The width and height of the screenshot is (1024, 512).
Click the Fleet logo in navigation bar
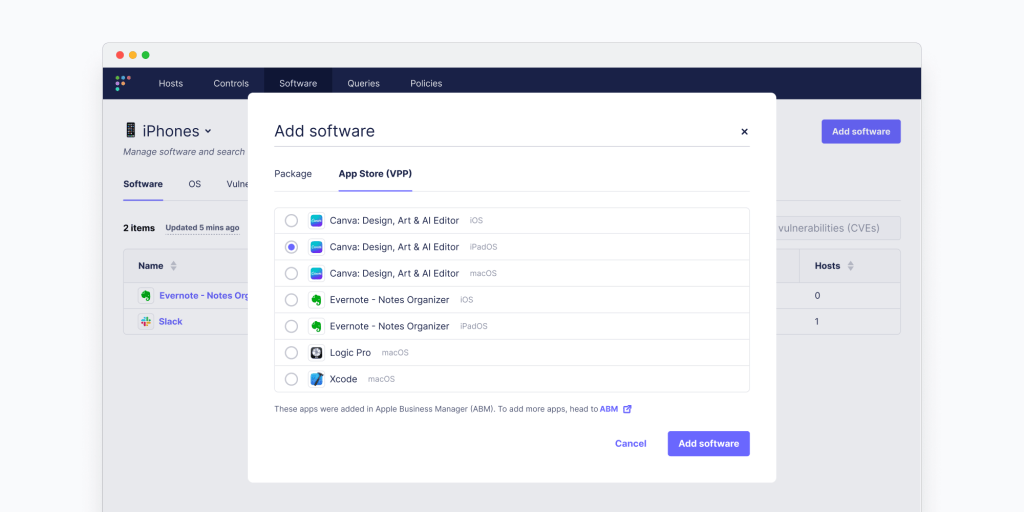click(123, 83)
